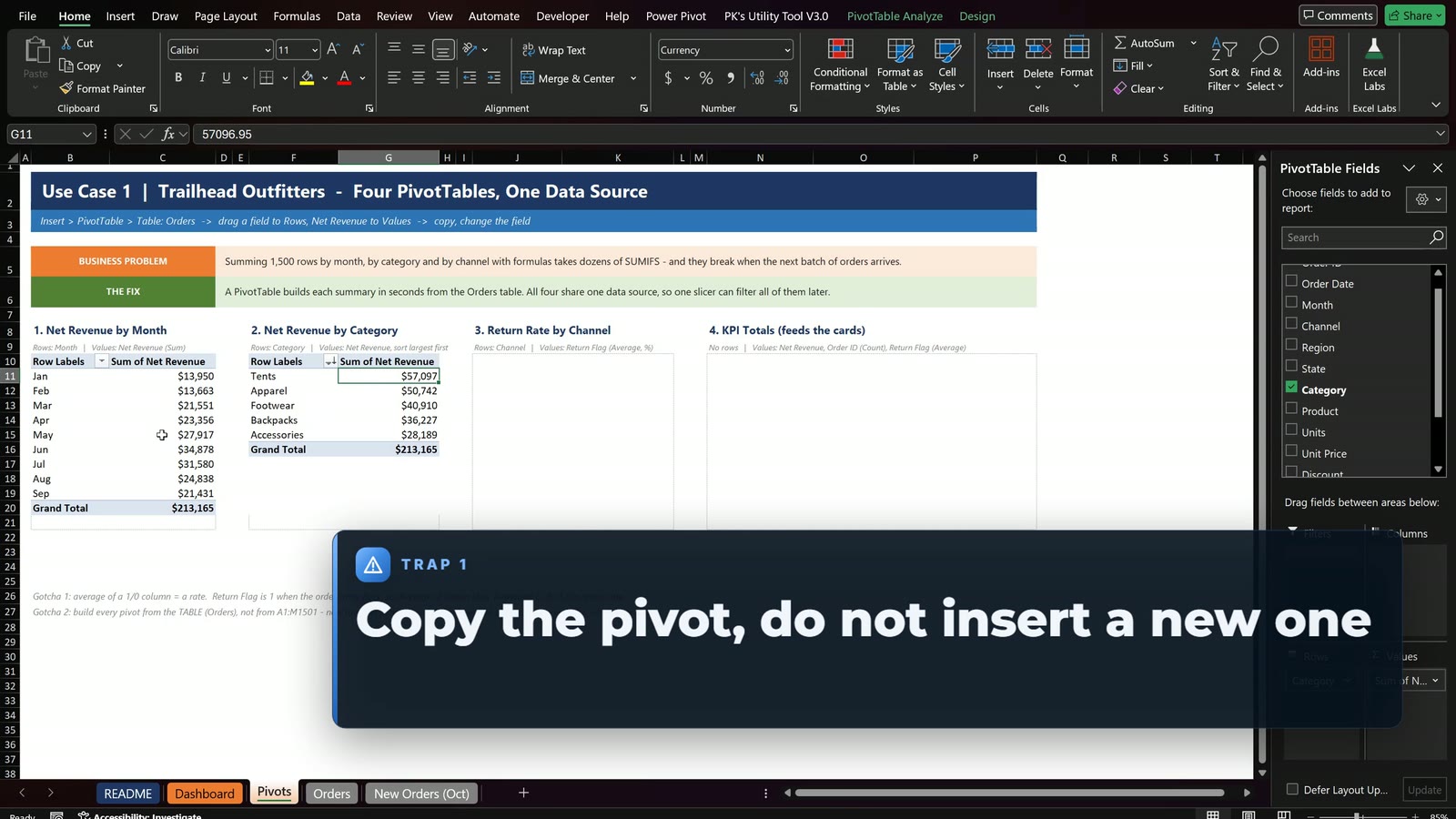
Task: Click the Percent Style icon
Action: [706, 78]
